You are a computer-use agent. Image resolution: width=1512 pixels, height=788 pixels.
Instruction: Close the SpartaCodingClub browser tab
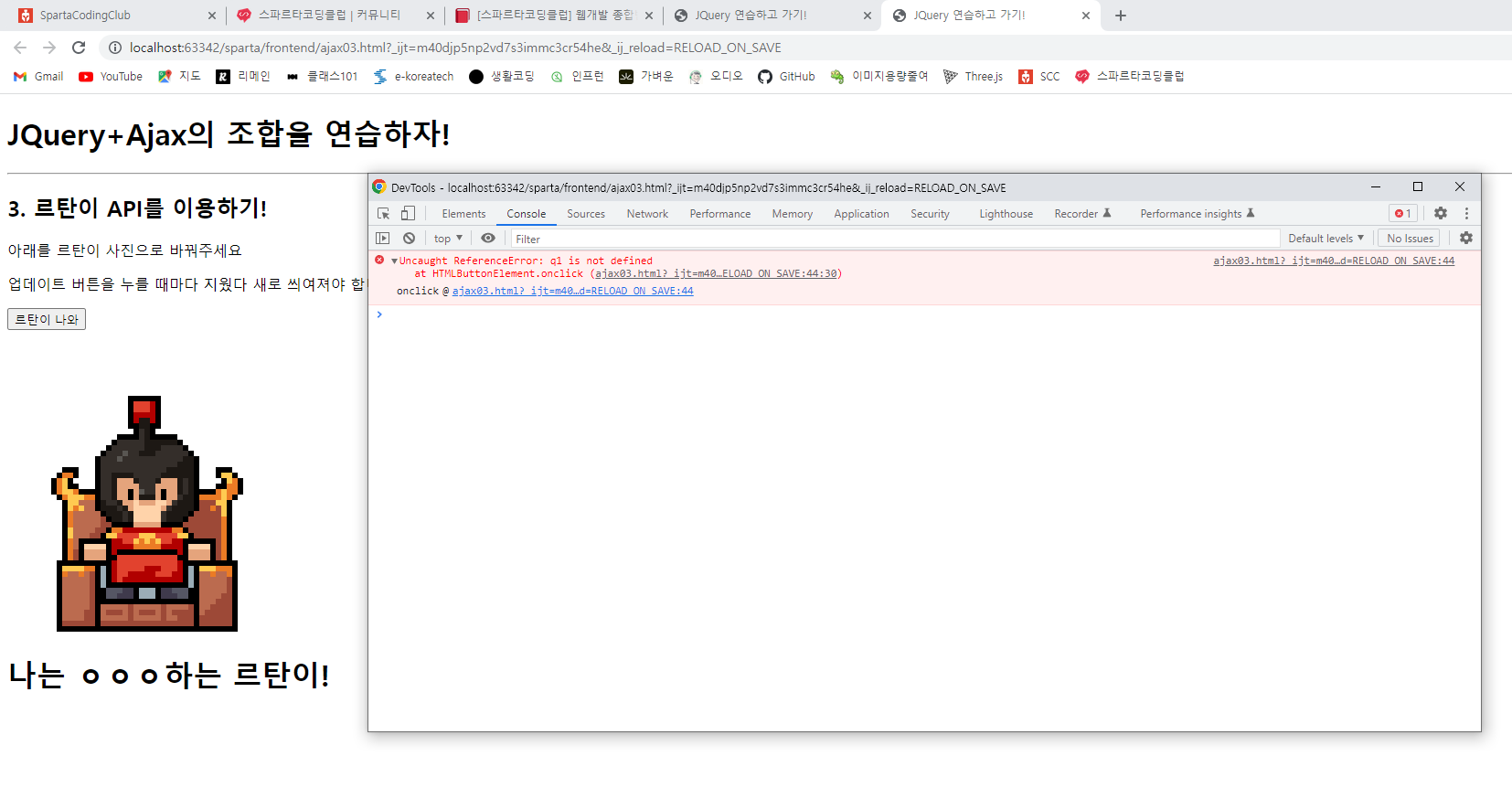tap(212, 16)
